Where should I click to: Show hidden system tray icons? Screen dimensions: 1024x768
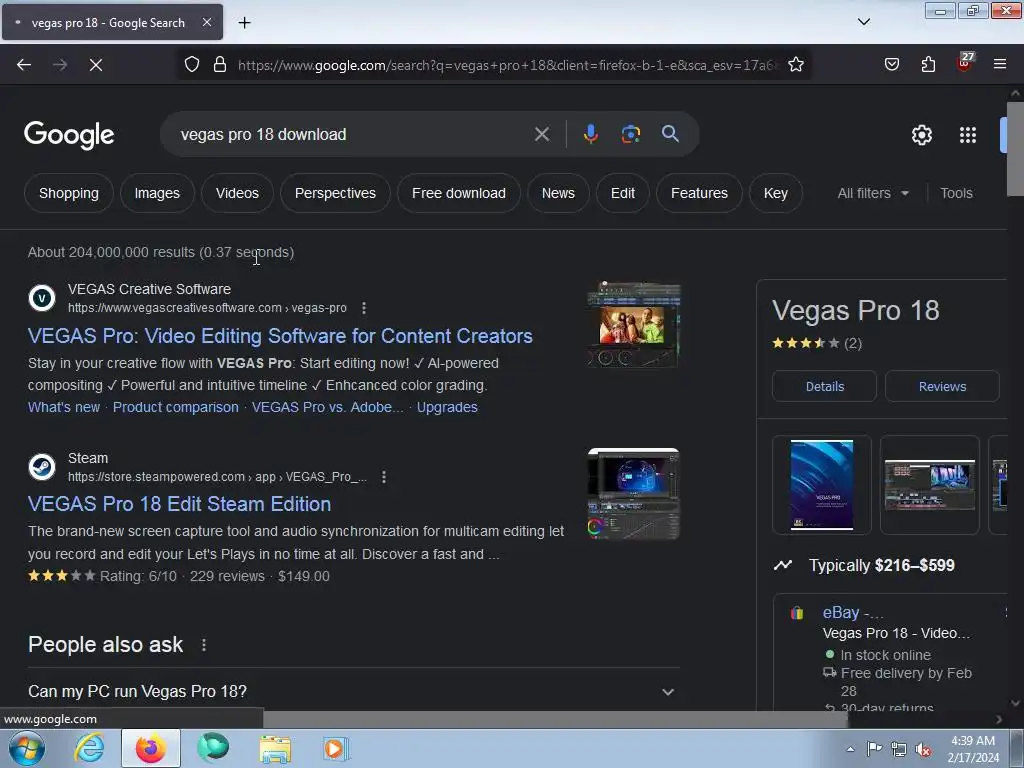(x=850, y=750)
